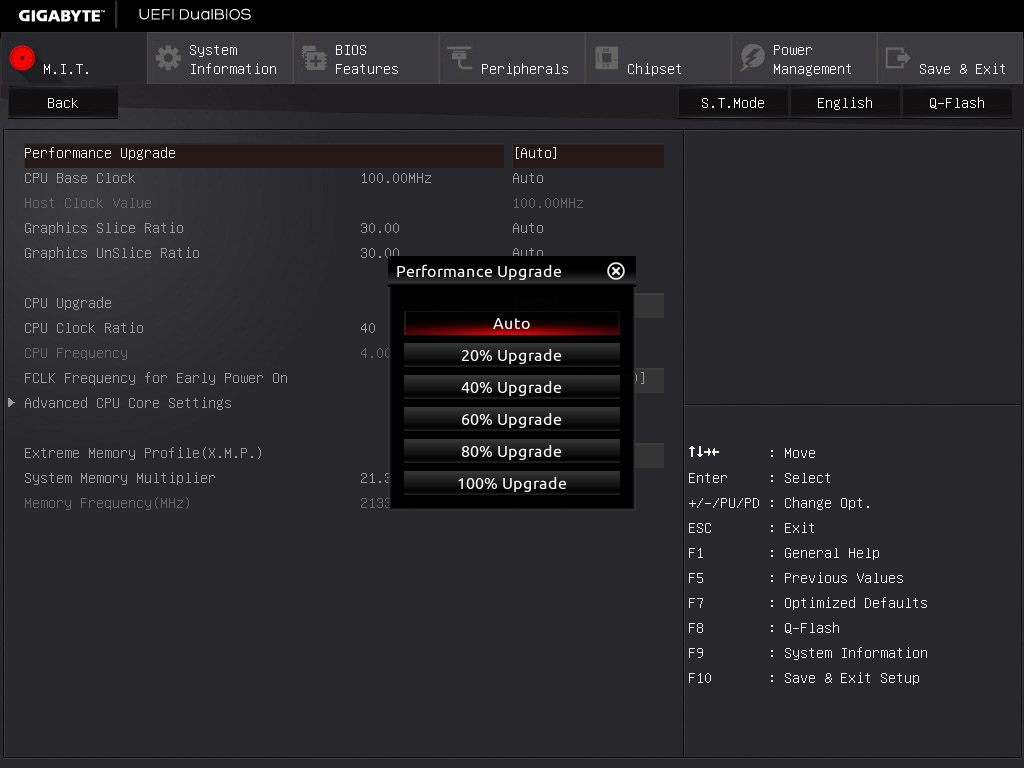
Task: Click the Host Clock Value label
Action: [88, 203]
